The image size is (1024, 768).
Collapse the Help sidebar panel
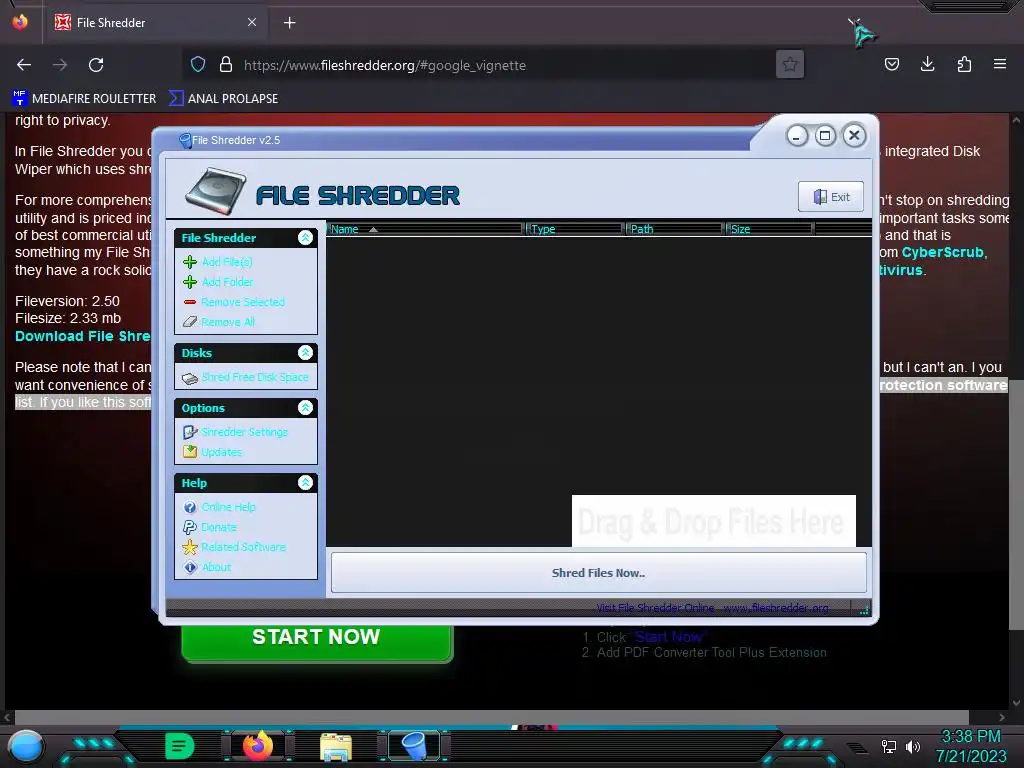[305, 483]
